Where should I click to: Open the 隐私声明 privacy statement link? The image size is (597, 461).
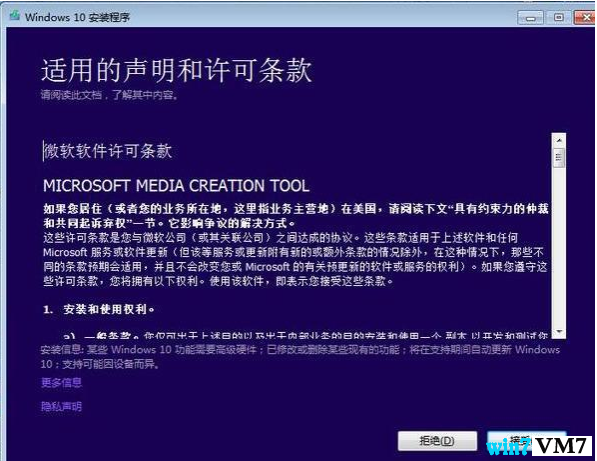click(61, 406)
